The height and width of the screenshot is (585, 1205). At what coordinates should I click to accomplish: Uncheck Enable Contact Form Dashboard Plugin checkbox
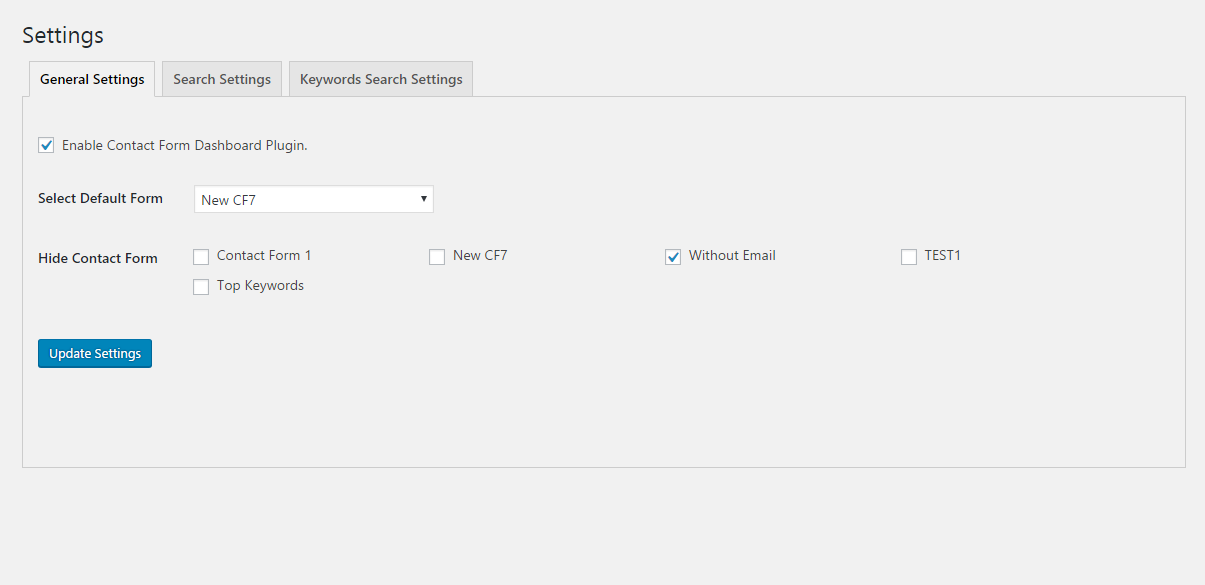point(46,145)
